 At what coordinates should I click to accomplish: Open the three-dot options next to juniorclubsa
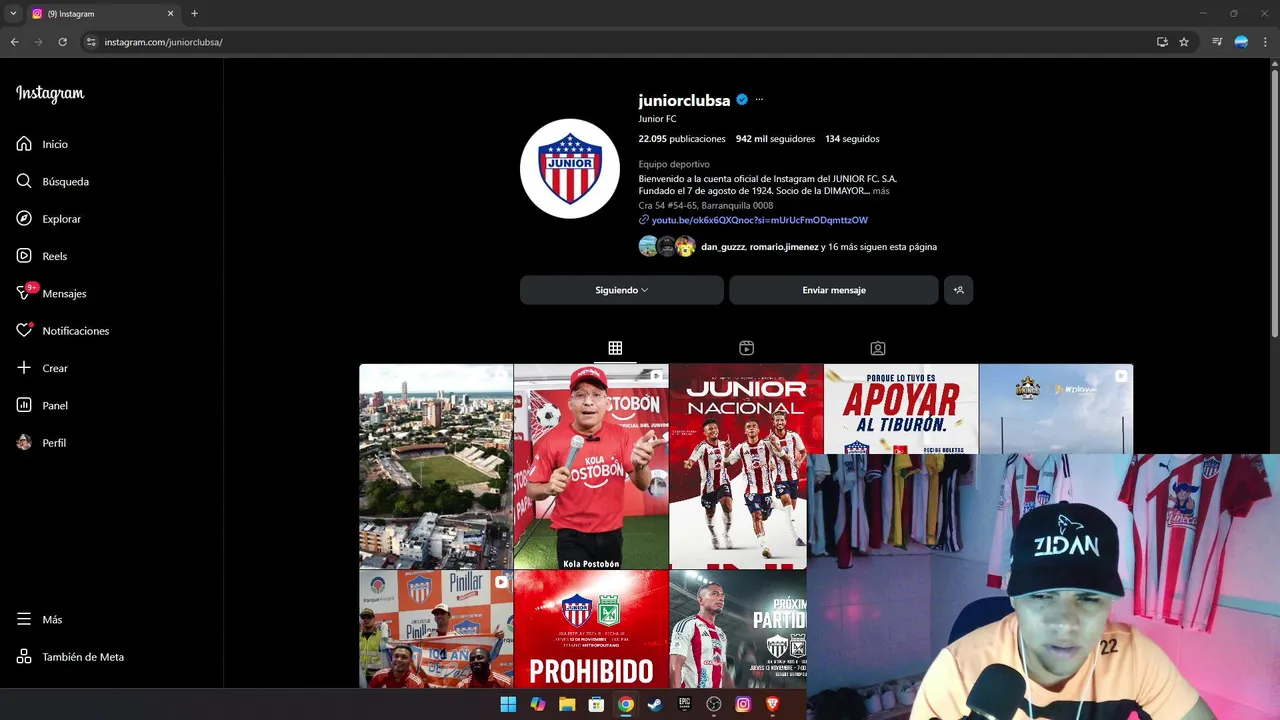point(759,100)
